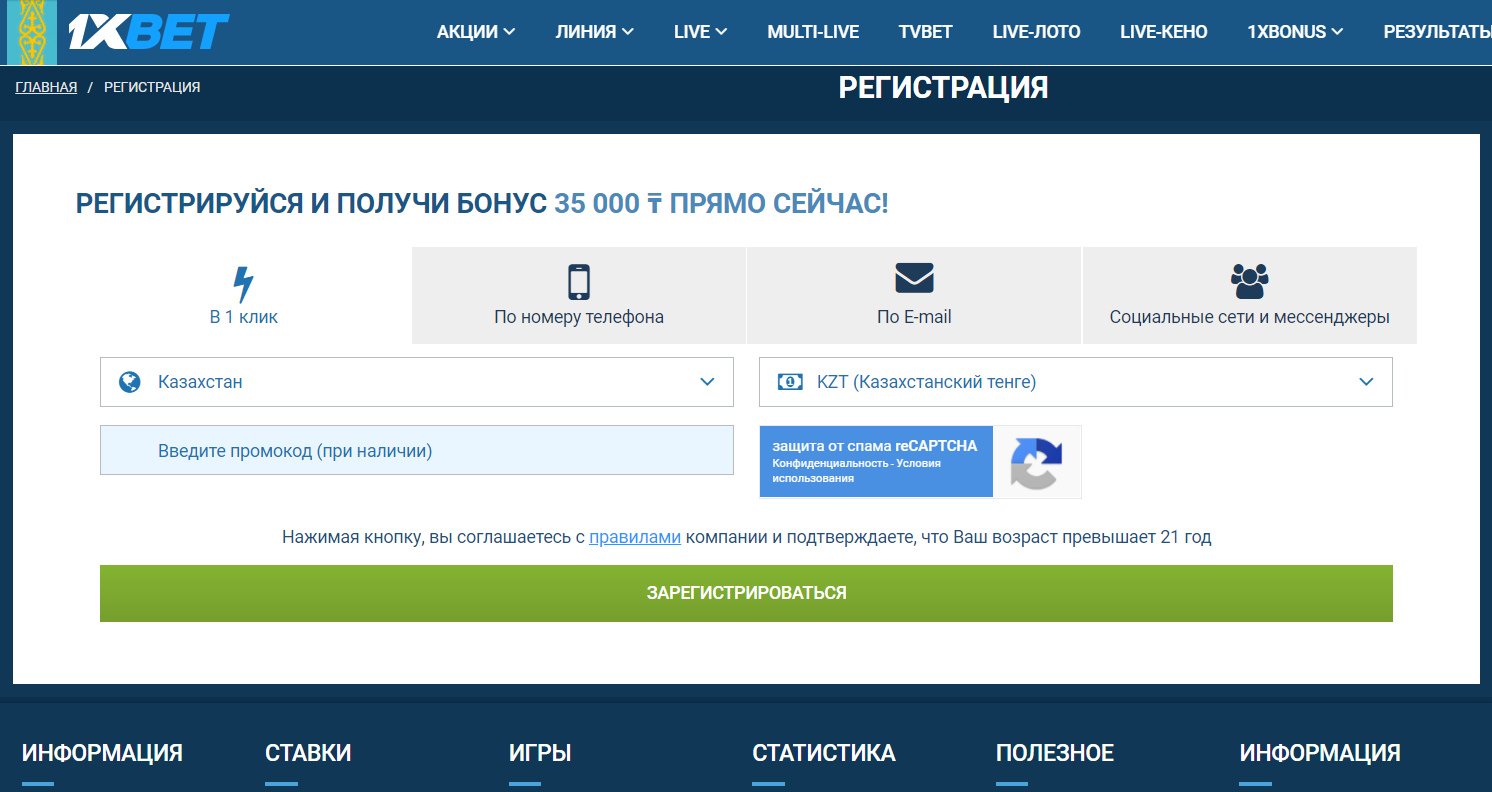Click the promo code input field

coord(416,451)
